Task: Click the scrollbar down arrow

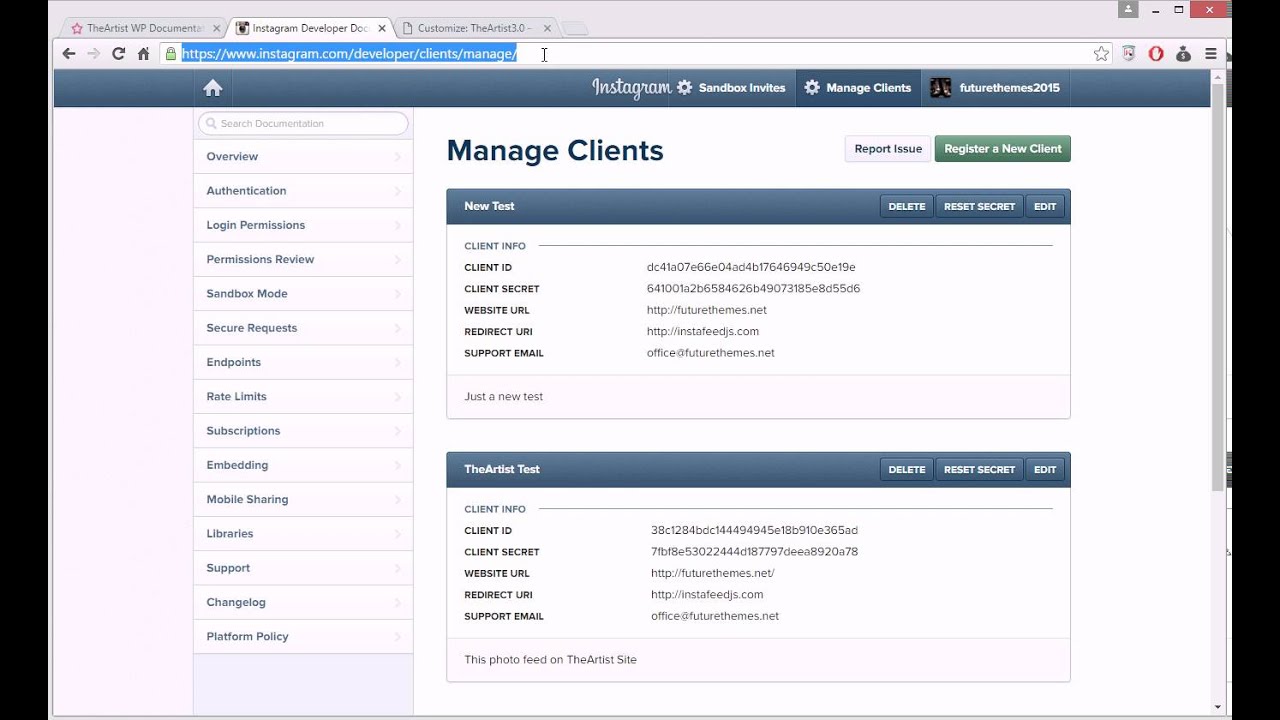Action: click(1217, 707)
